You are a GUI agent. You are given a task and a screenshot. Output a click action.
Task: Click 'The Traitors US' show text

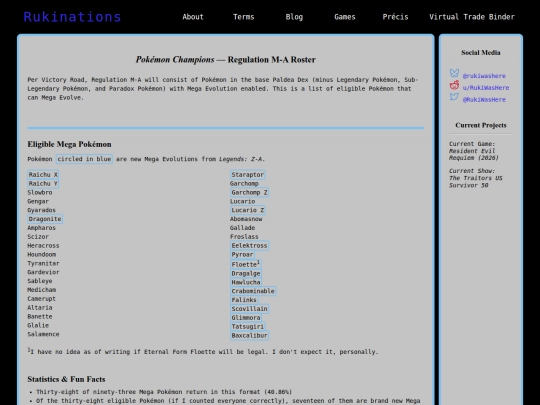[476, 178]
